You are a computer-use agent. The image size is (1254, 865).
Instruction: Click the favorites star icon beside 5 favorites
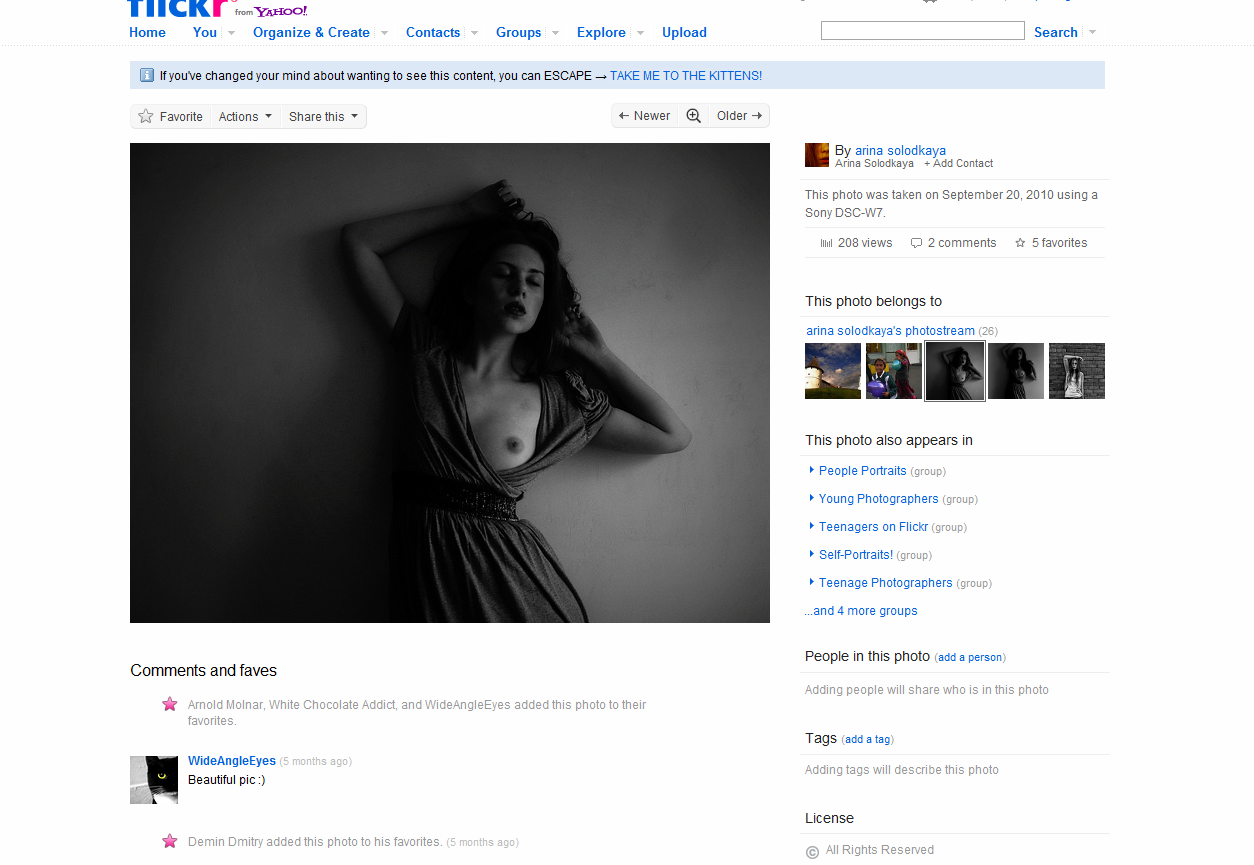(x=1020, y=243)
